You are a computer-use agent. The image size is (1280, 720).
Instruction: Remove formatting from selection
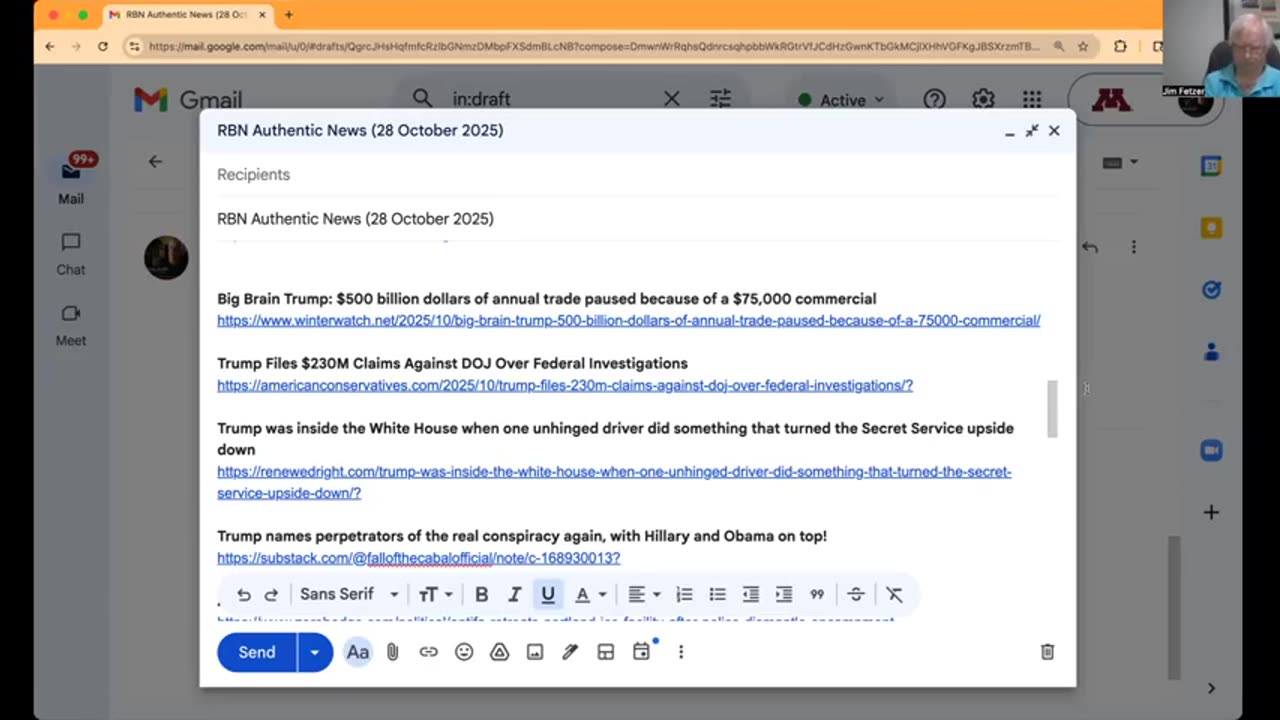point(895,594)
